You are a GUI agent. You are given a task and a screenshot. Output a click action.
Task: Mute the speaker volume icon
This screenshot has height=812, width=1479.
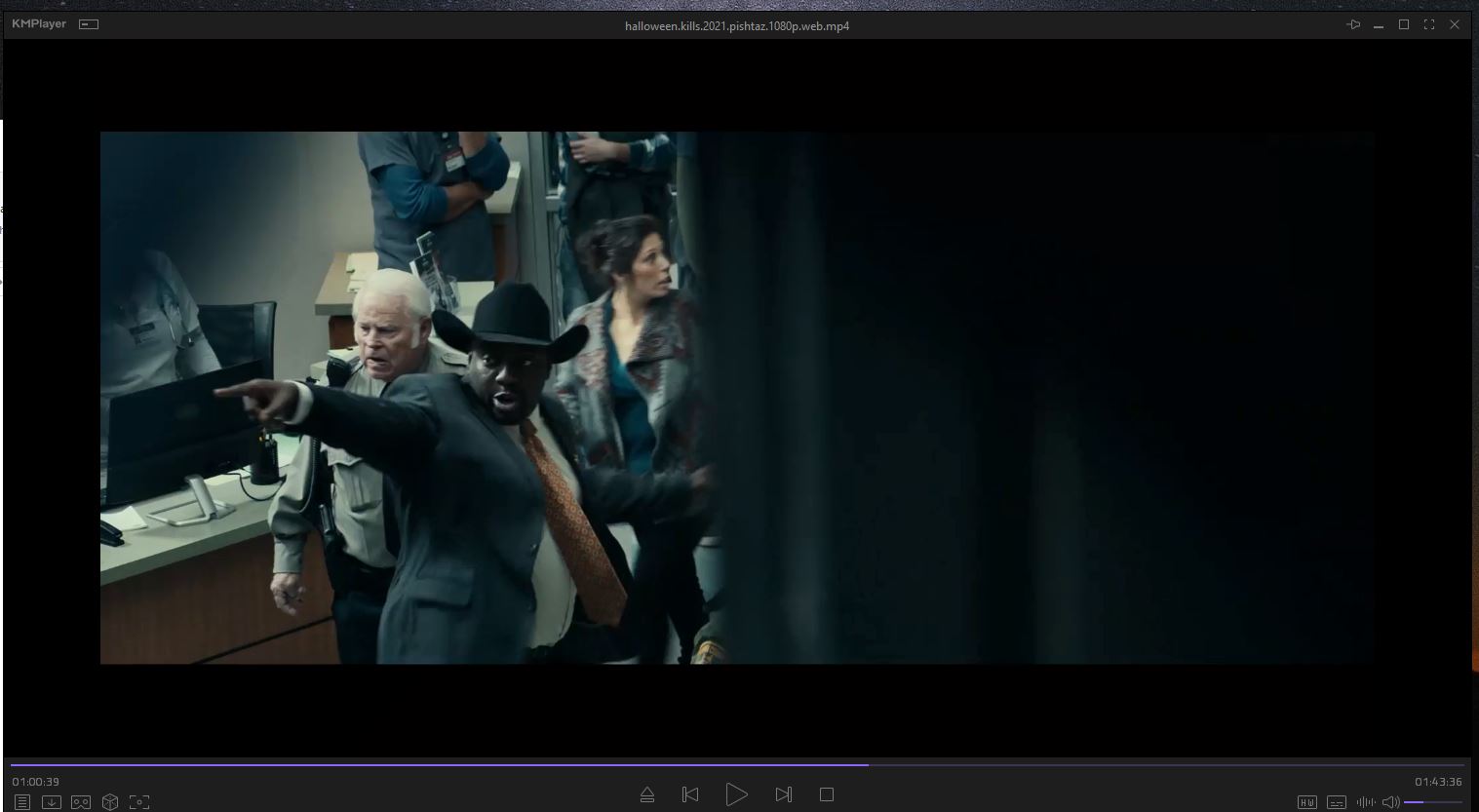click(x=1390, y=802)
